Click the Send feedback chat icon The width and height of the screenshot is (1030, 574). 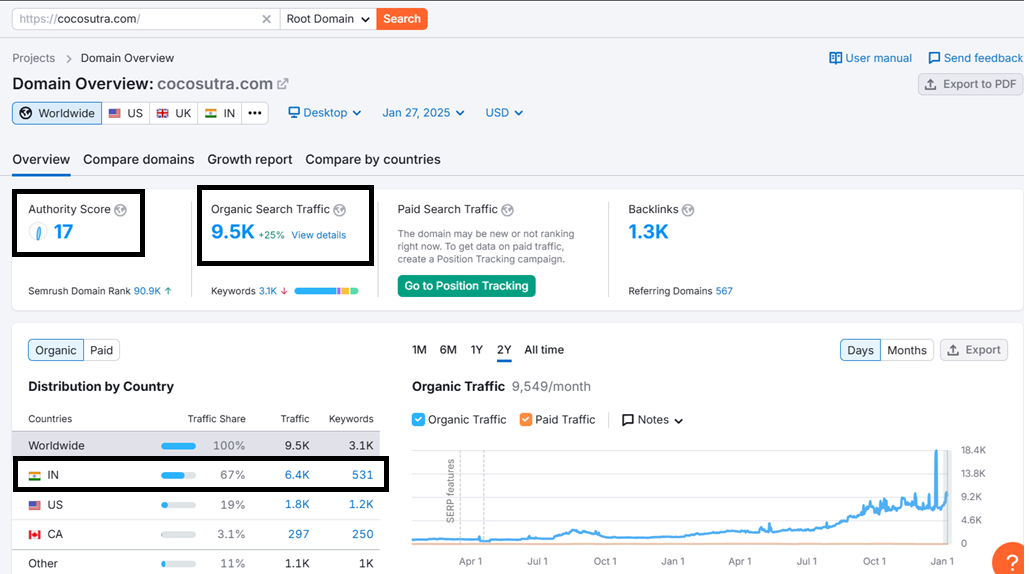point(934,58)
